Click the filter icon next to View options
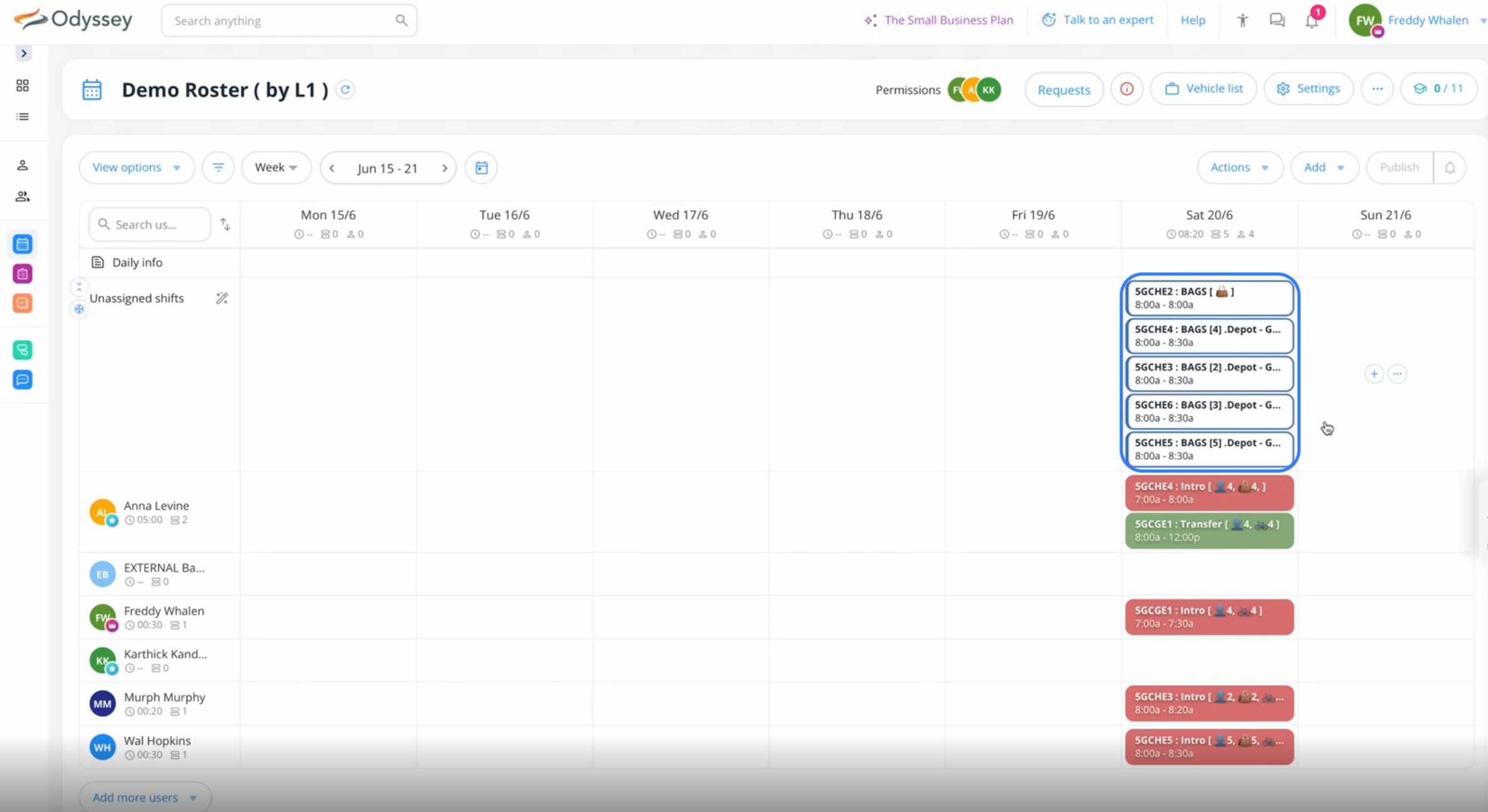This screenshot has width=1488, height=812. (218, 168)
